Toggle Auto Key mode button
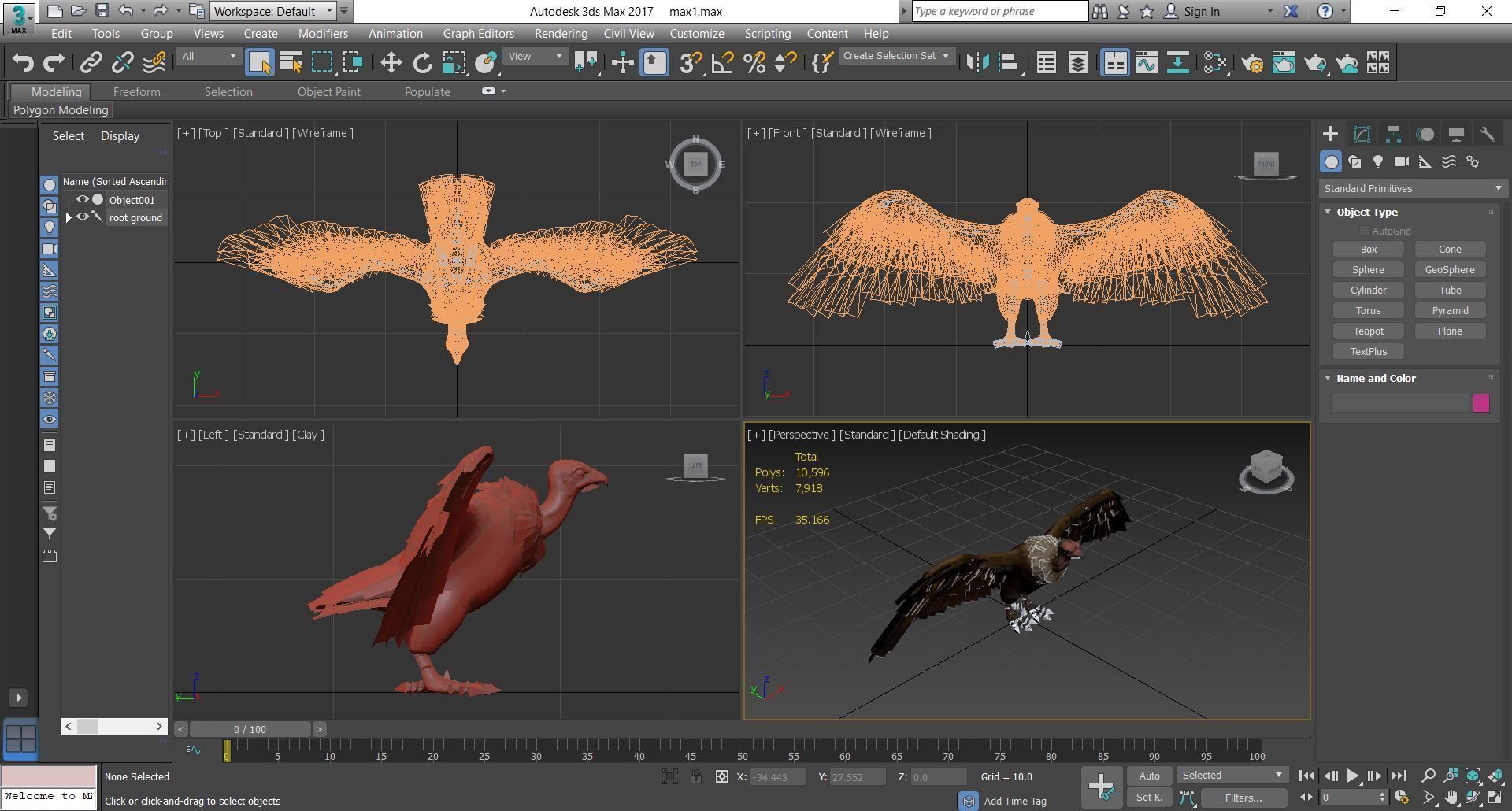The width and height of the screenshot is (1512, 811). click(x=1149, y=776)
